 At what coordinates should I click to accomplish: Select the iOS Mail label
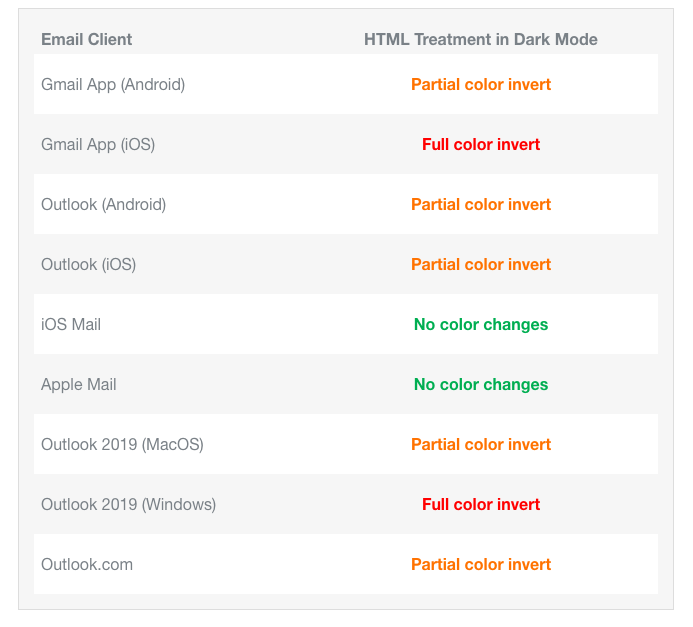coord(71,324)
